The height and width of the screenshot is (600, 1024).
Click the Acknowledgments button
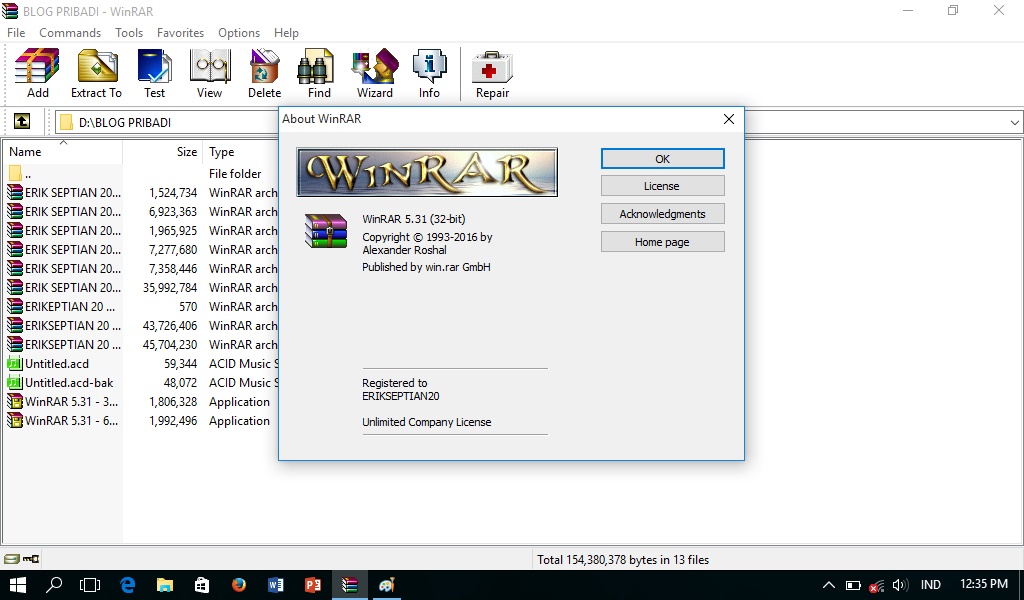pos(662,213)
